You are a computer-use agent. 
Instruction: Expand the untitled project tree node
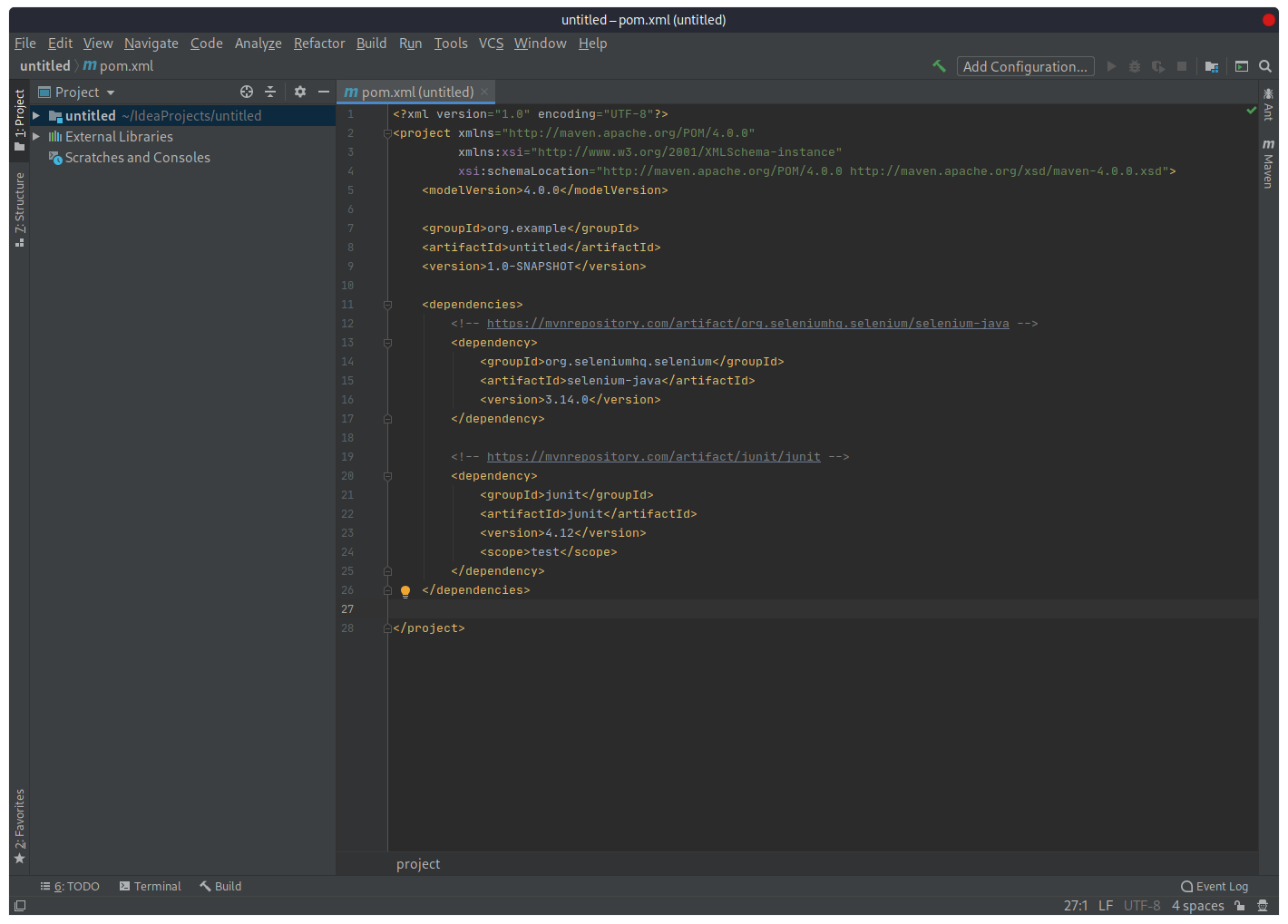coord(36,116)
